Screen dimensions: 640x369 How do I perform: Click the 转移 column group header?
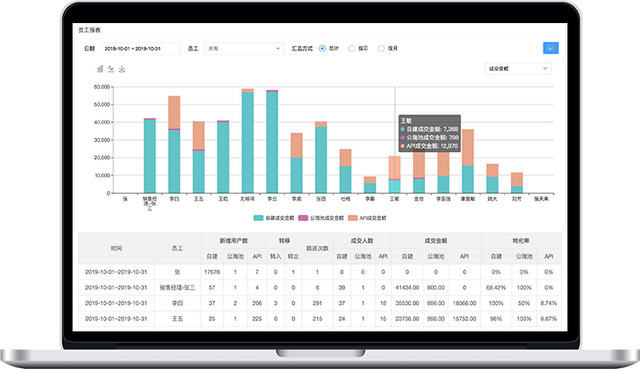[284, 241]
